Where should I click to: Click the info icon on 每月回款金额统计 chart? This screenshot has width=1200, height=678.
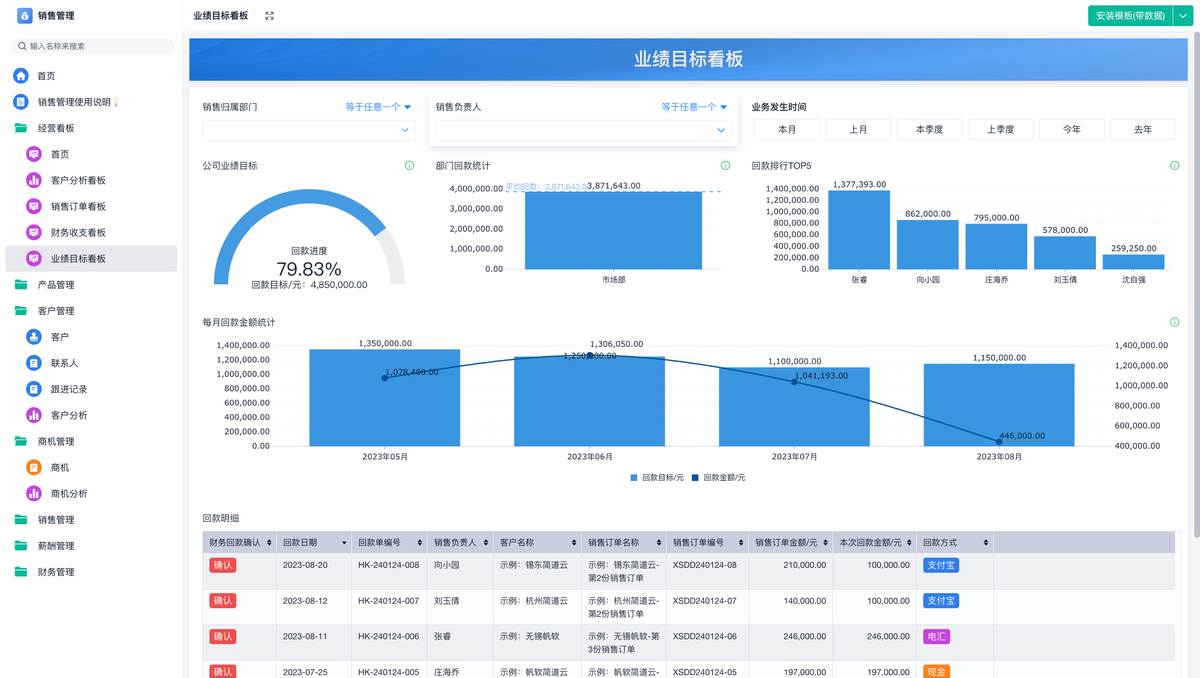pos(1174,322)
